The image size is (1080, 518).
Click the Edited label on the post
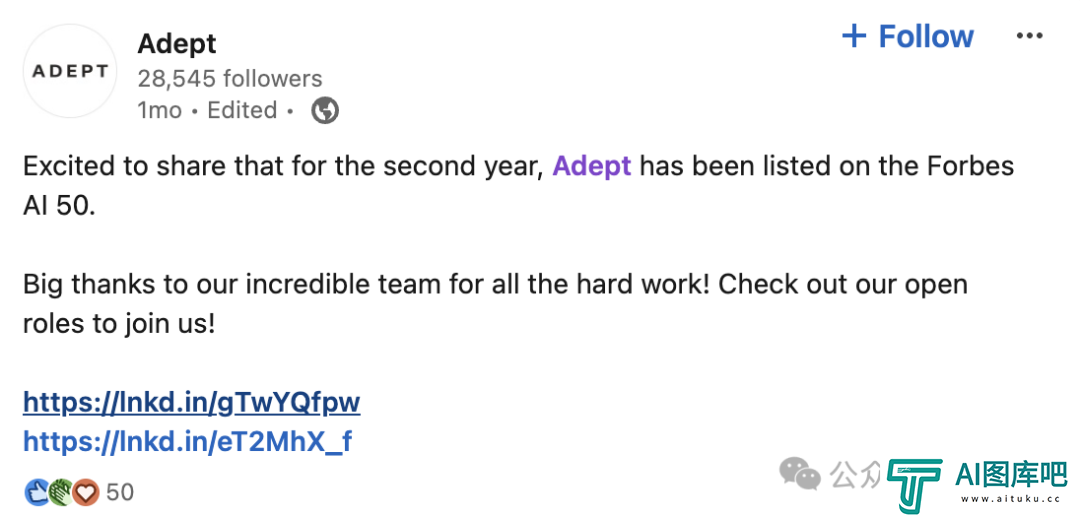click(242, 110)
